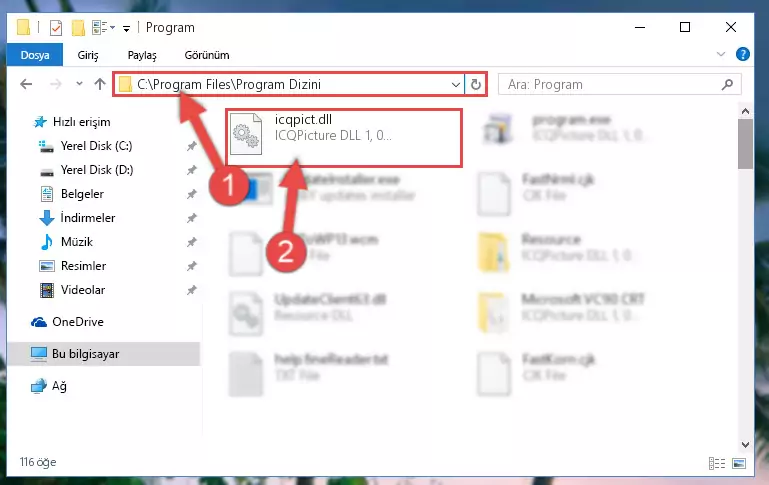Click the New Folder icon in quick access toolbar
Viewport: 769px width, 485px height.
coord(78,28)
